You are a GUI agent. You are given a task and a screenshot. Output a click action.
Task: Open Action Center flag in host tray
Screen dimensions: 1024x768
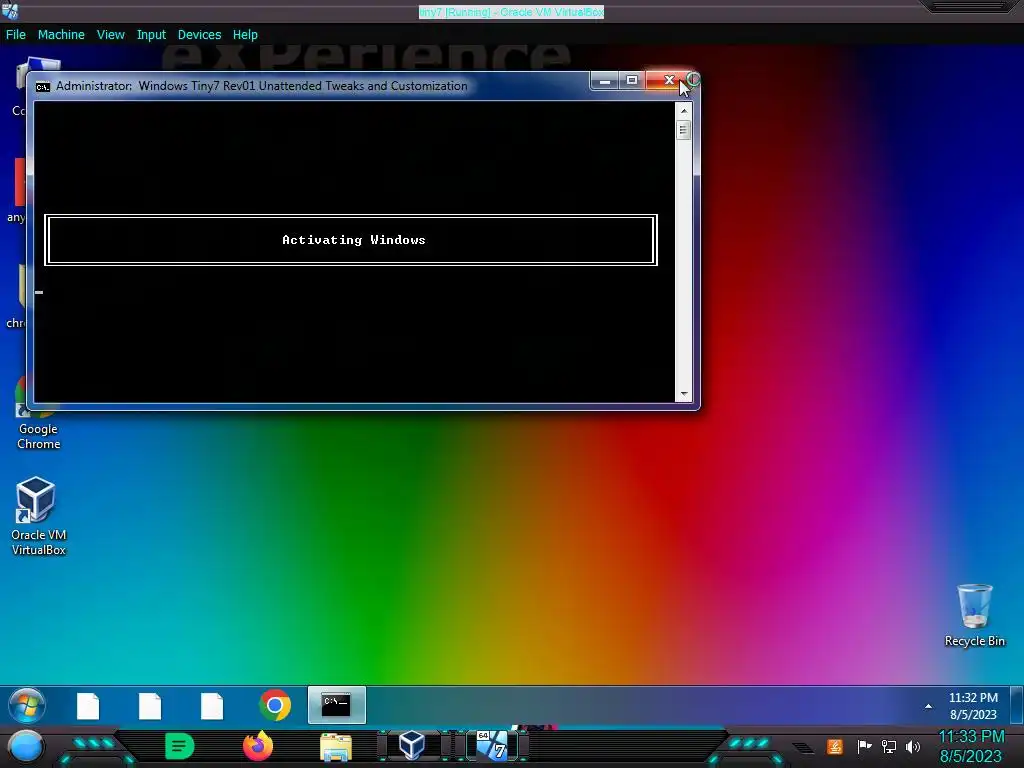click(x=864, y=746)
